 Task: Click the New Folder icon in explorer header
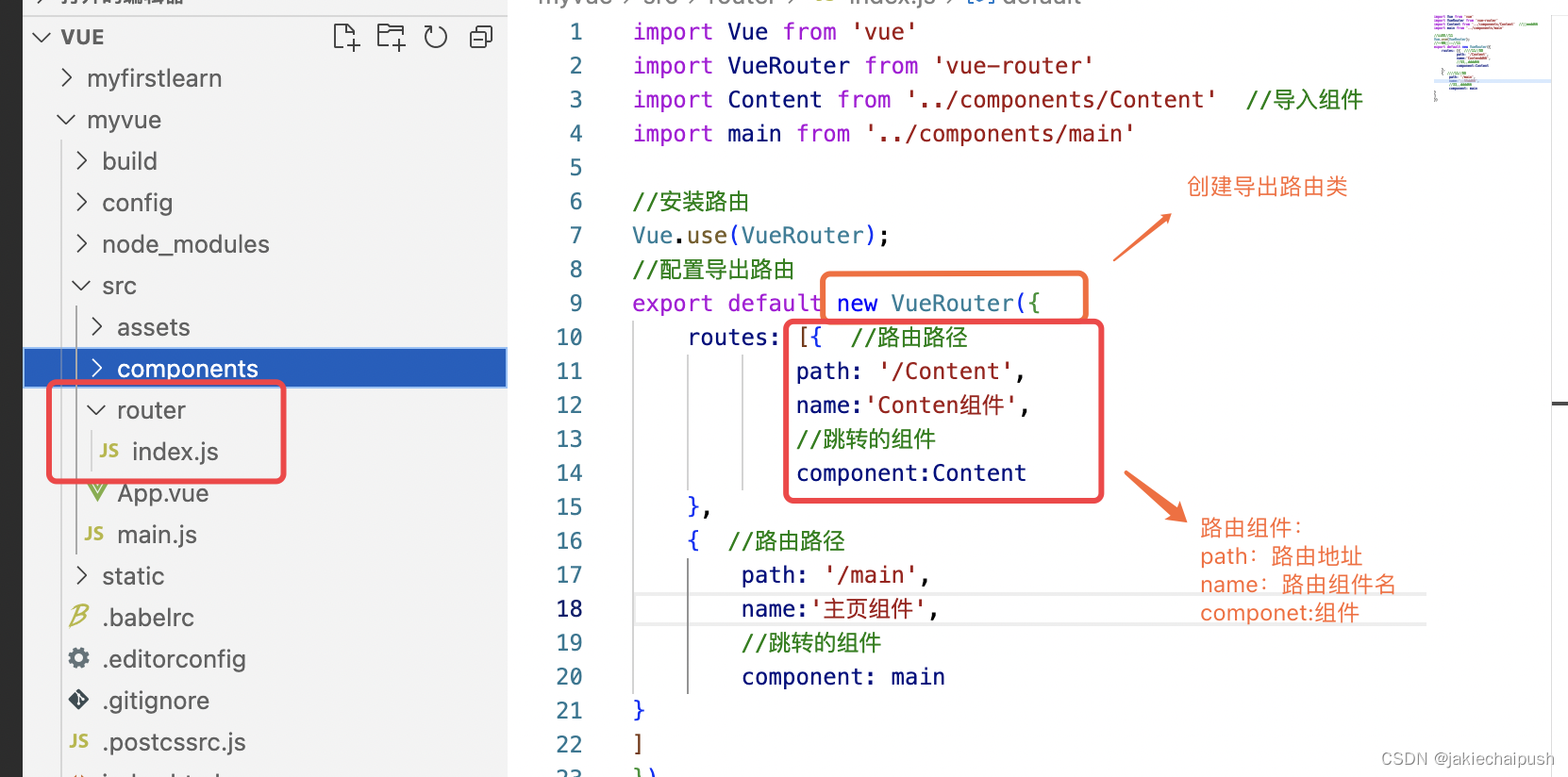click(391, 37)
